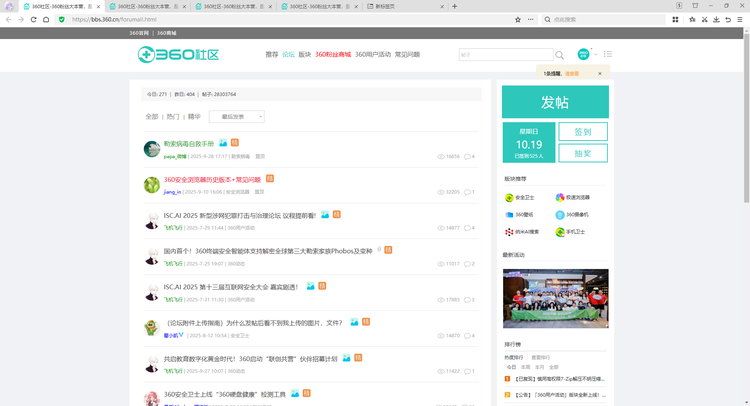The width and height of the screenshot is (750, 406).
Task: Open 360壁纸 board icon
Action: (509, 215)
